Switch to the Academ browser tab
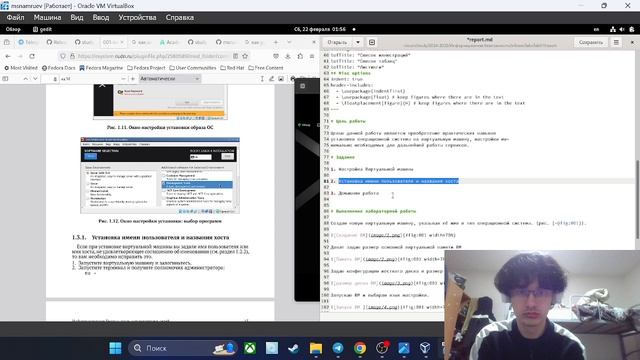640x360 pixels. (x=169, y=42)
